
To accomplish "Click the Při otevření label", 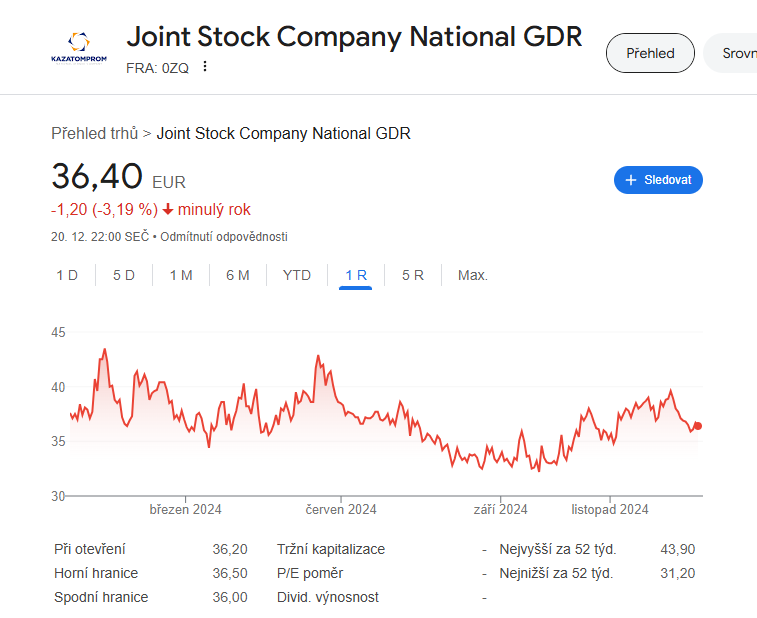I will [90, 549].
